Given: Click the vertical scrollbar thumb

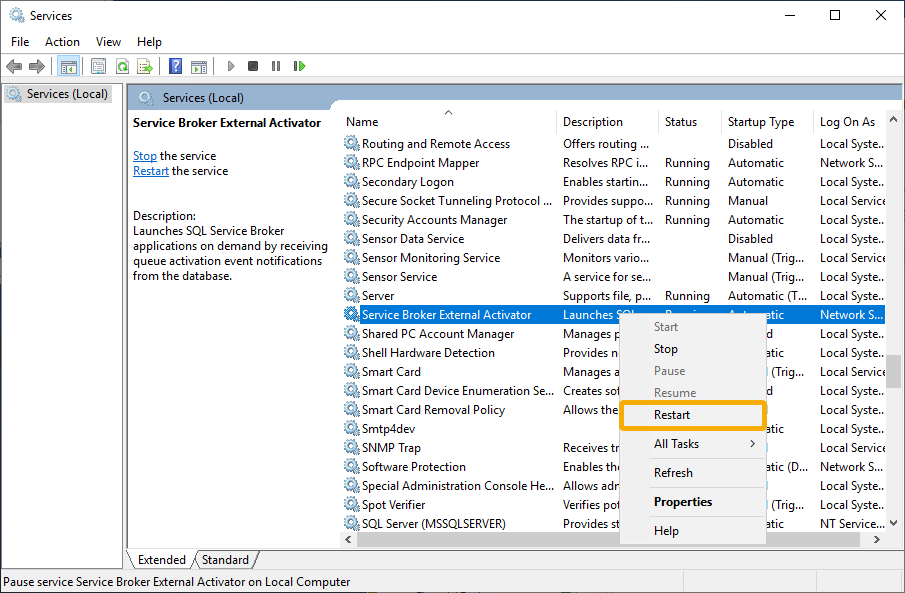Looking at the screenshot, I should (x=893, y=371).
